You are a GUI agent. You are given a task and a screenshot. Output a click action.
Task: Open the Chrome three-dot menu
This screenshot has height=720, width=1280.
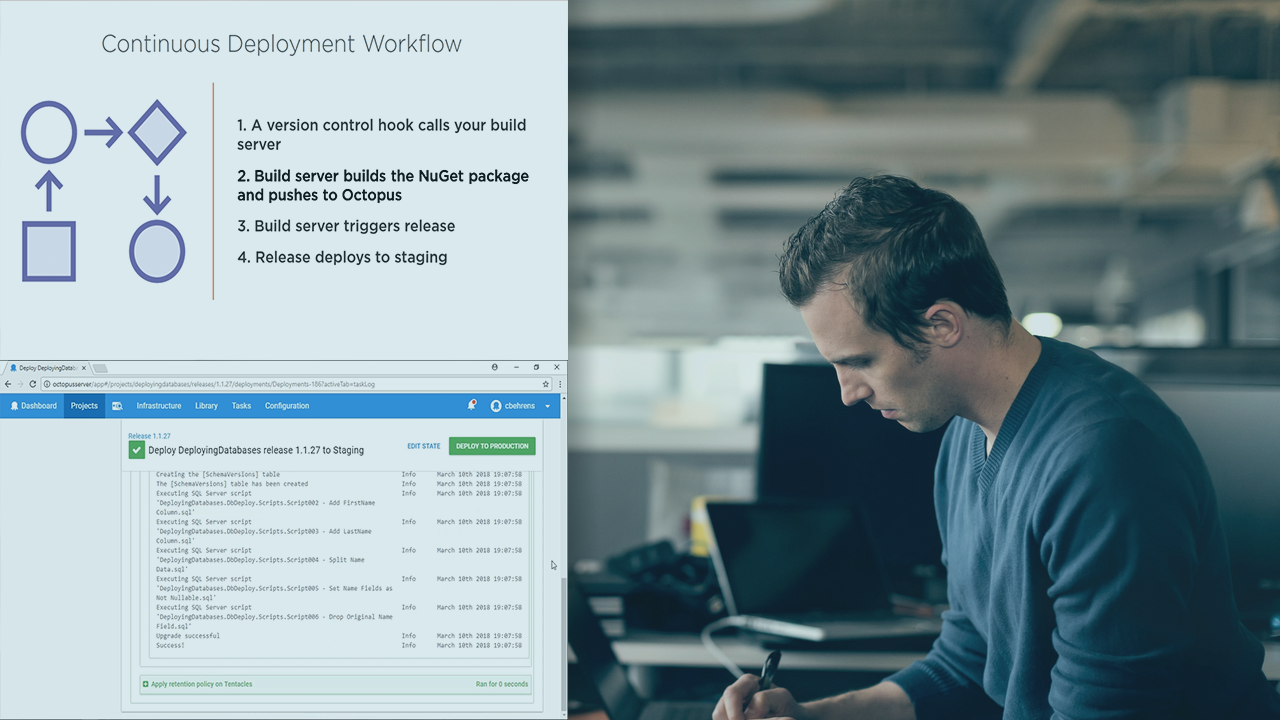(560, 384)
